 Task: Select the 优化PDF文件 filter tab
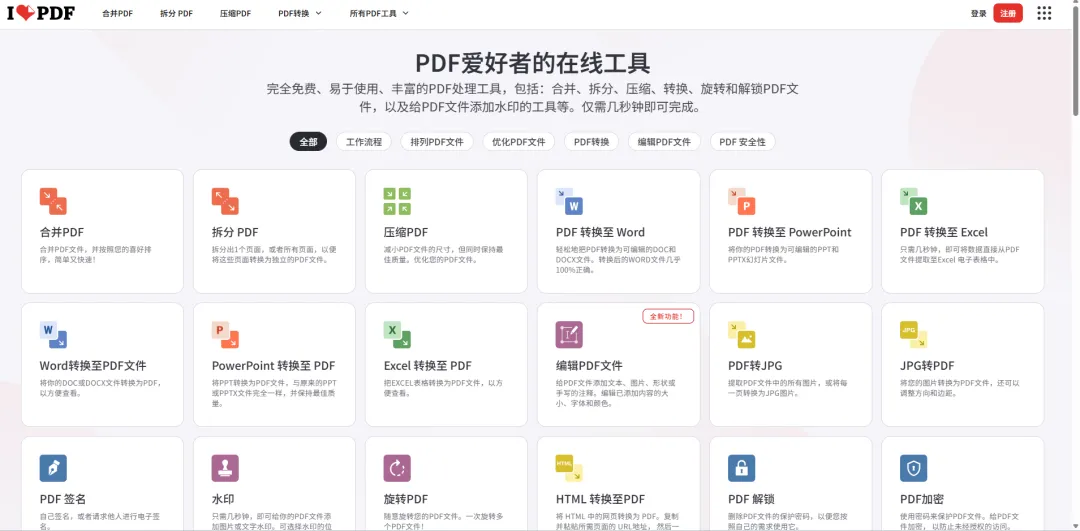point(519,142)
